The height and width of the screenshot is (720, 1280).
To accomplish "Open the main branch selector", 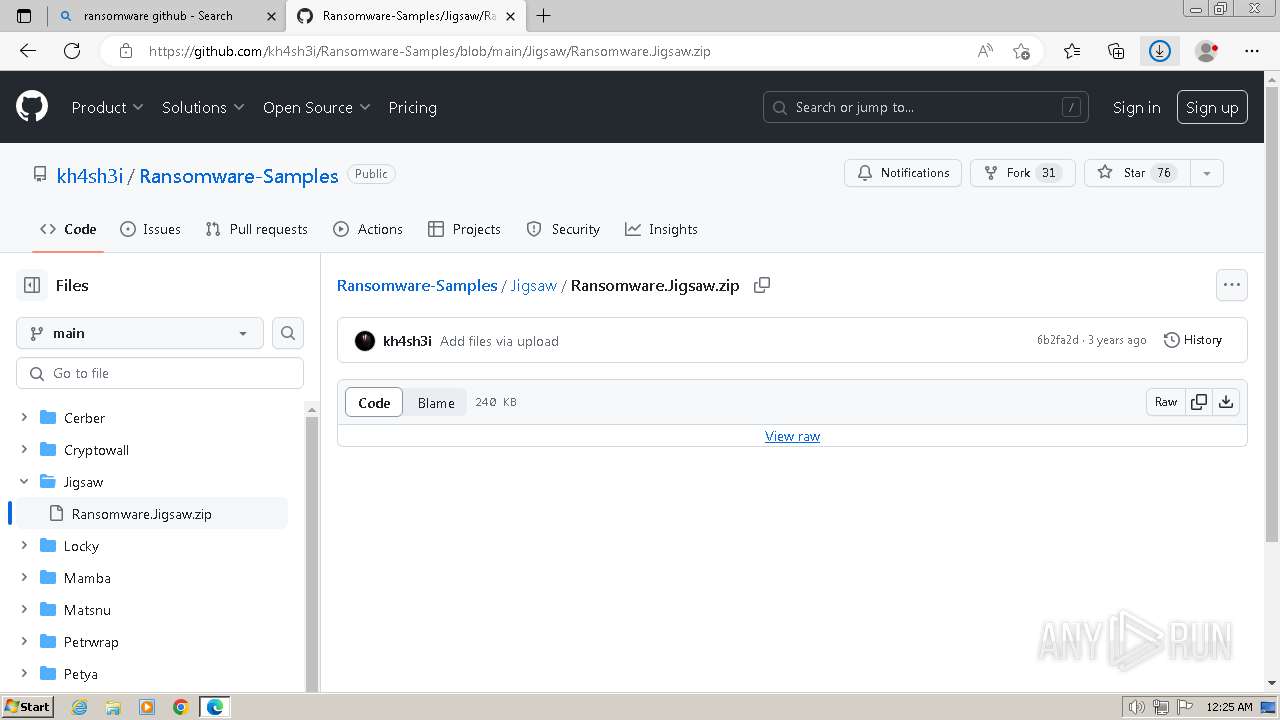I will [x=140, y=333].
